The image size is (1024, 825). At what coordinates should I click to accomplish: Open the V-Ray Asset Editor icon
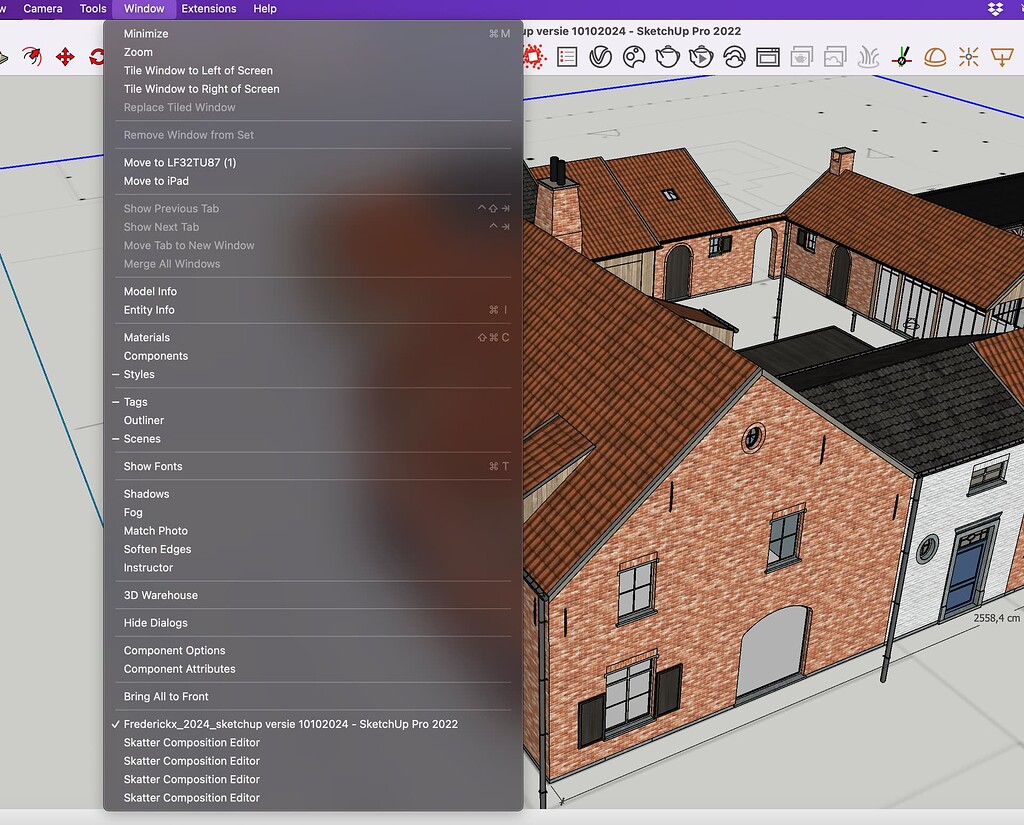tap(600, 57)
